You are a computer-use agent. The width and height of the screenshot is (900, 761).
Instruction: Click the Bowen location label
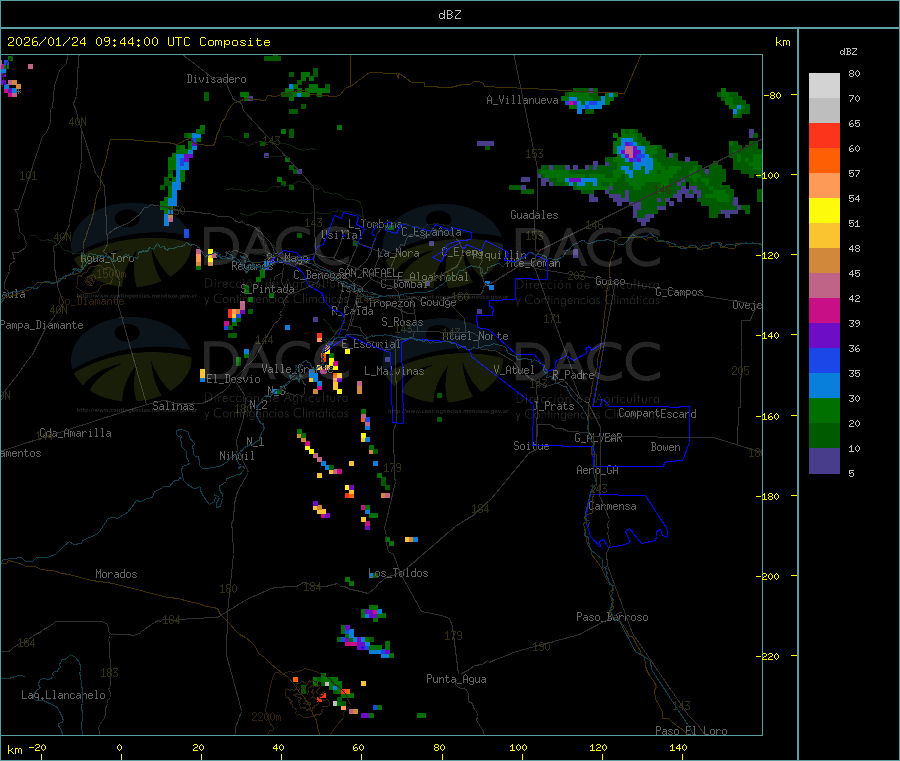[666, 447]
